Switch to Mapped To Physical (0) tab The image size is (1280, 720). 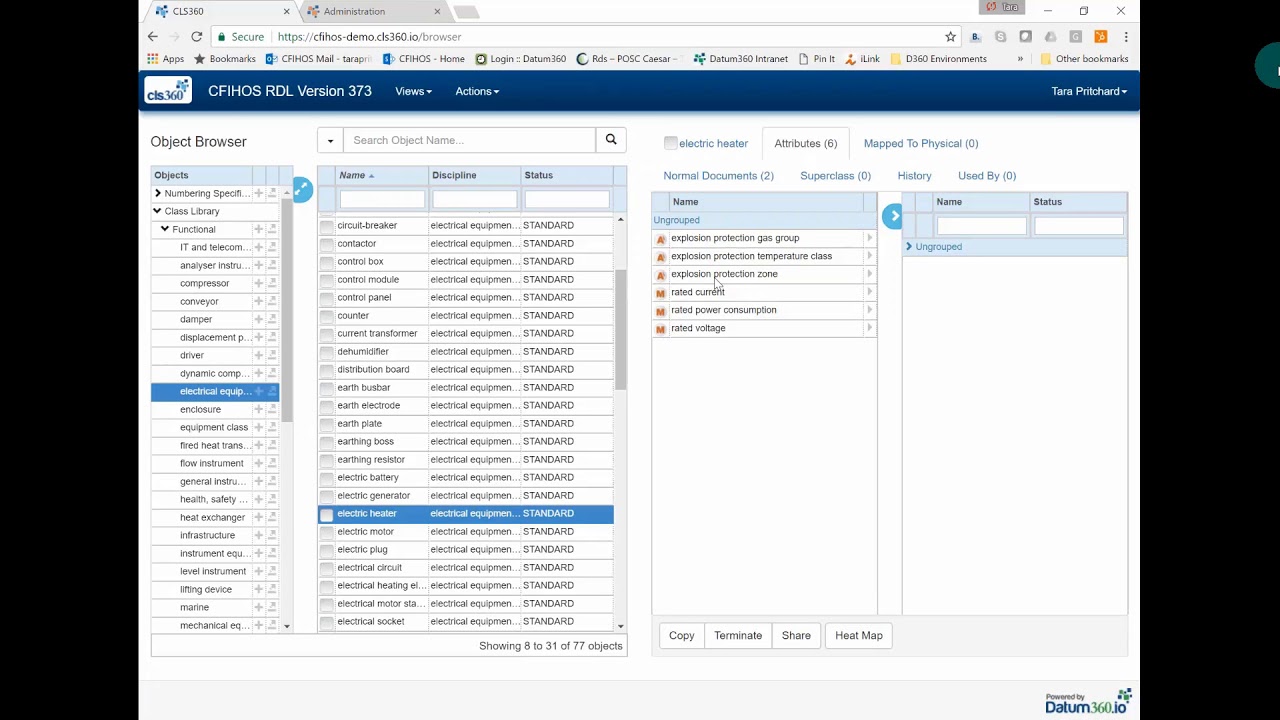921,143
